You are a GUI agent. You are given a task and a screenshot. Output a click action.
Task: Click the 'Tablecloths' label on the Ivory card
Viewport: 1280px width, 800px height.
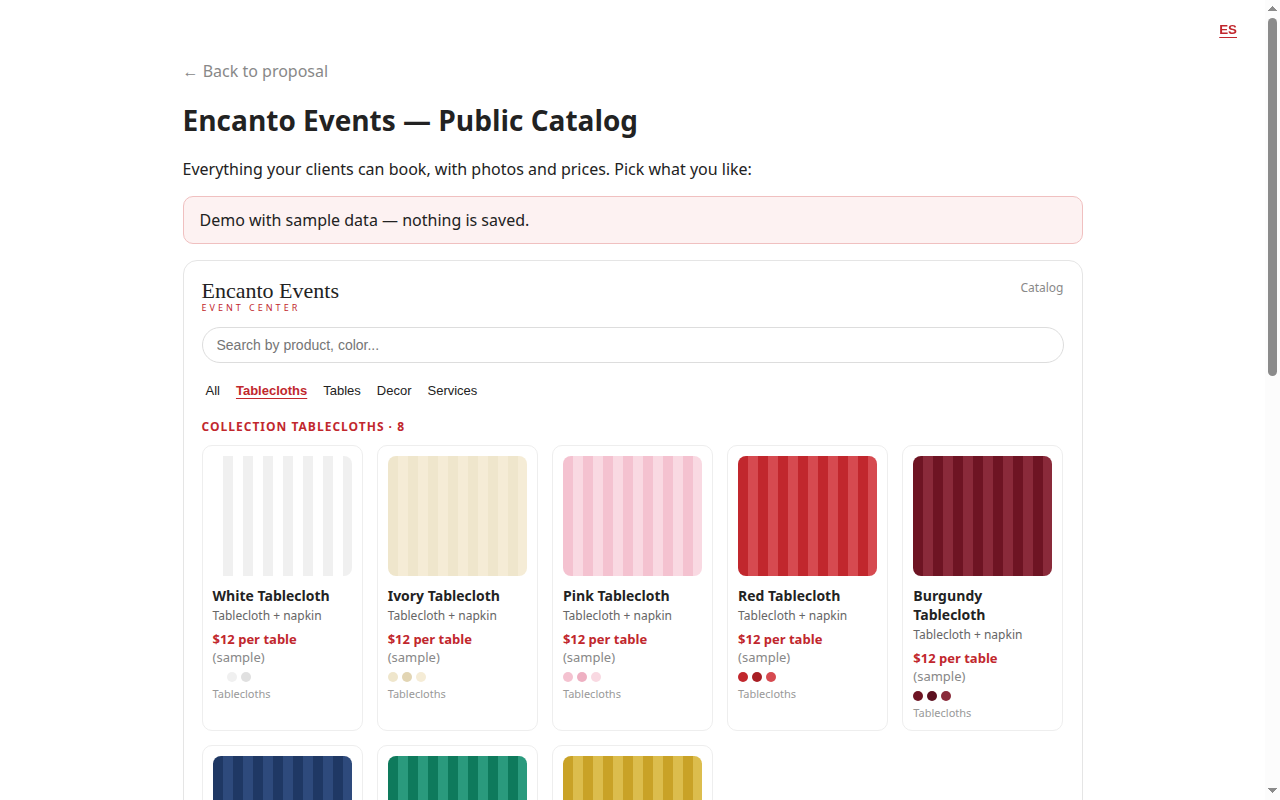[x=417, y=694]
